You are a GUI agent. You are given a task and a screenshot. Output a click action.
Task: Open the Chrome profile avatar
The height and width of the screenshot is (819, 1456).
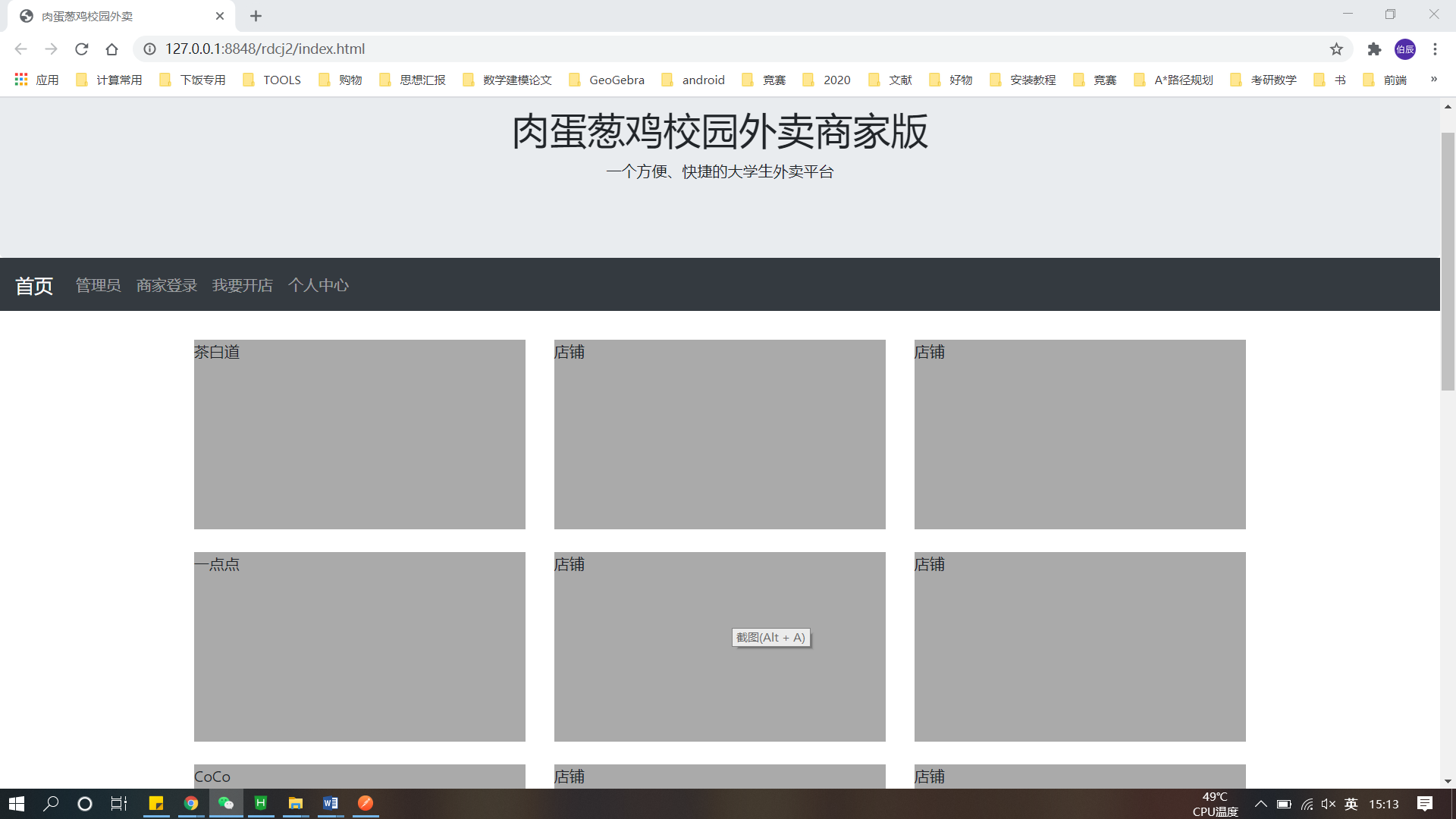click(1404, 49)
